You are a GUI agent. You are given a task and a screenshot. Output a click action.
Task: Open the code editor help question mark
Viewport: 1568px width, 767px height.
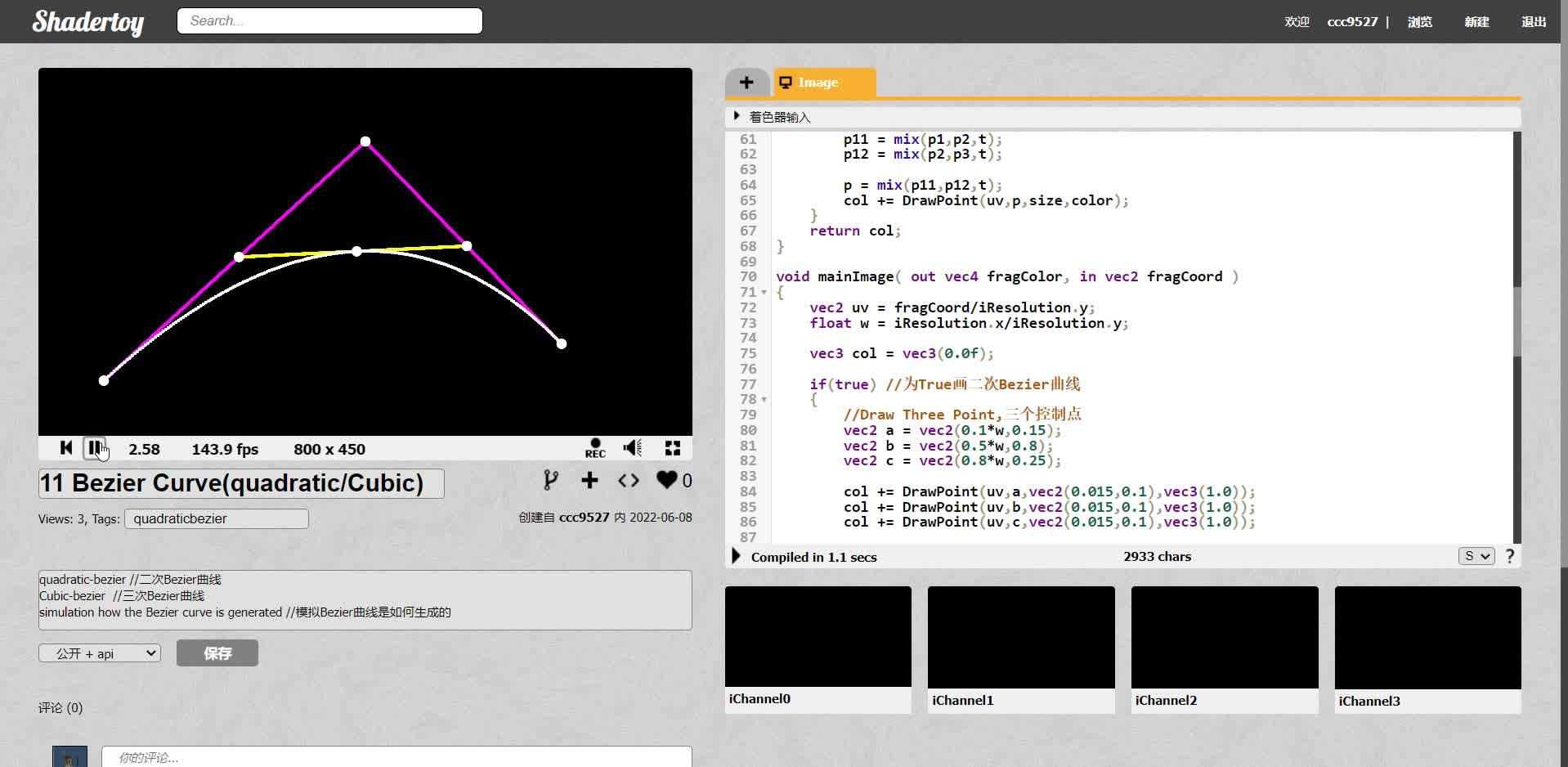(1510, 557)
